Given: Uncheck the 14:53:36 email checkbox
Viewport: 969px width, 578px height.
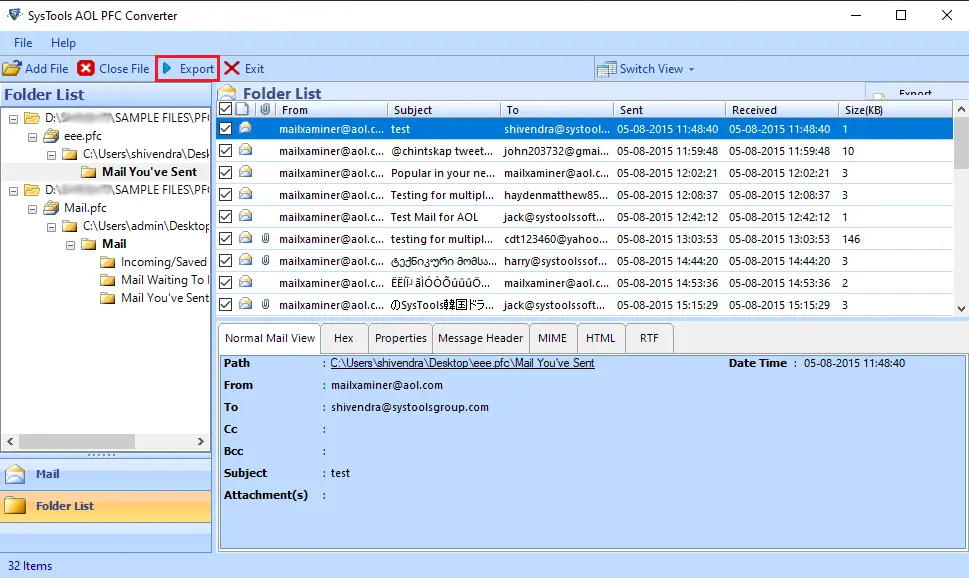Looking at the screenshot, I should pos(226,283).
